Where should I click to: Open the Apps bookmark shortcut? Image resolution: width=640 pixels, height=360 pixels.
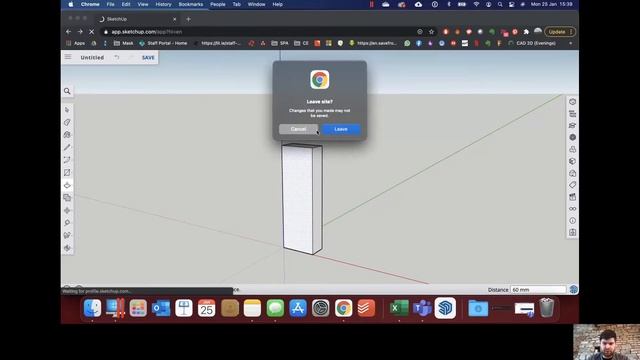[76, 43]
